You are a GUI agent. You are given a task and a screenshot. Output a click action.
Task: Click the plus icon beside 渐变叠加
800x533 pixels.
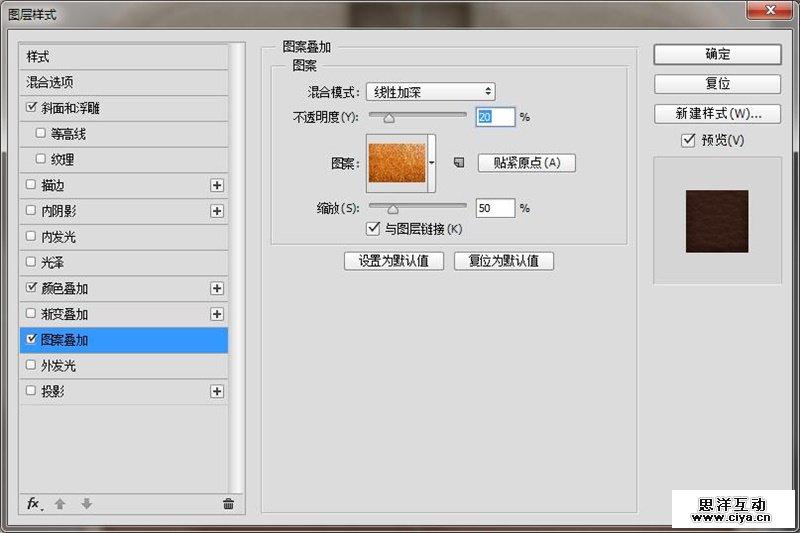point(217,314)
